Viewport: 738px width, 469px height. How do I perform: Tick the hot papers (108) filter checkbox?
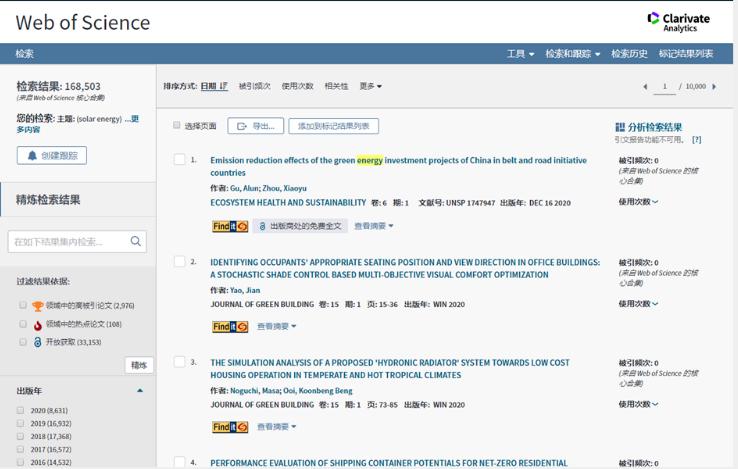(23, 324)
